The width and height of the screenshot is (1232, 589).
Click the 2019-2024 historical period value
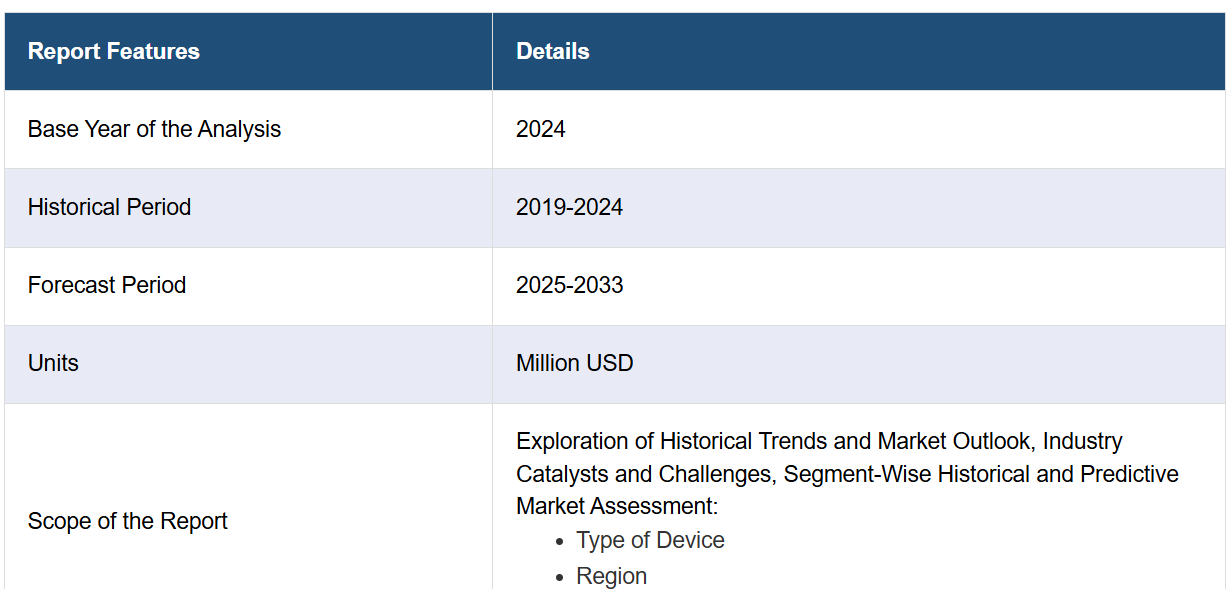(x=569, y=207)
